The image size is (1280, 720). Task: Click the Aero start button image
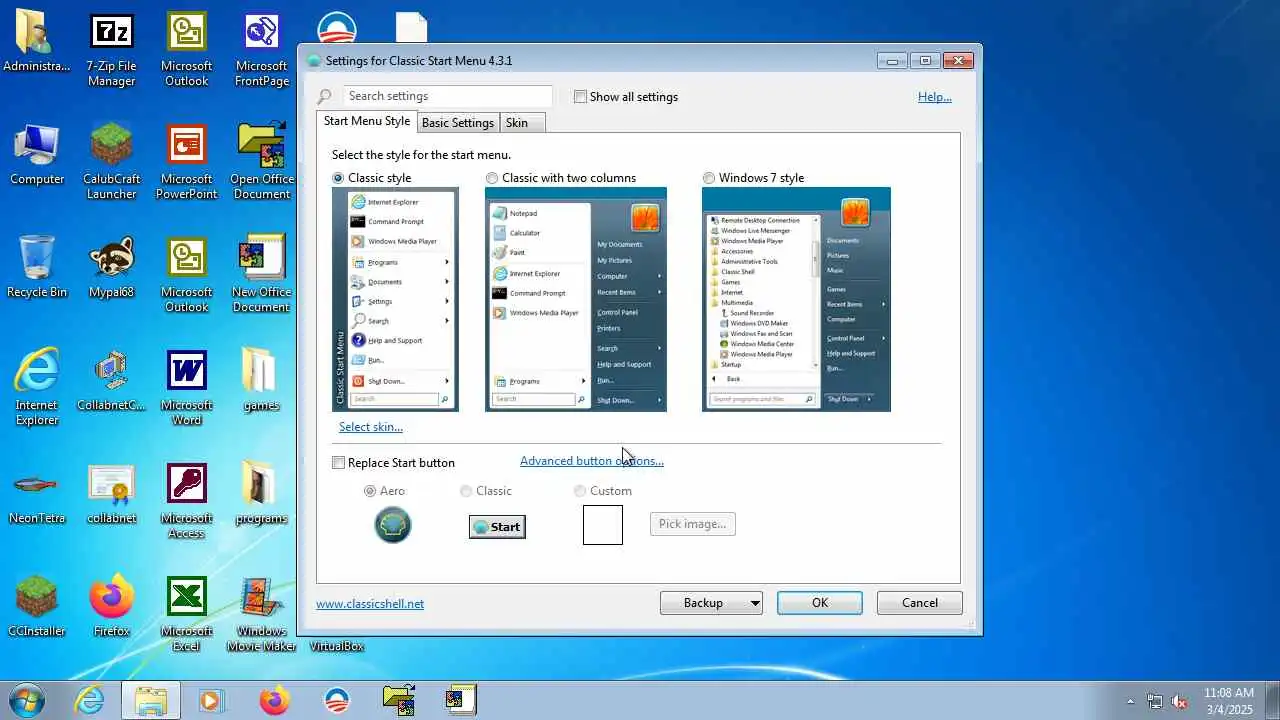[393, 525]
